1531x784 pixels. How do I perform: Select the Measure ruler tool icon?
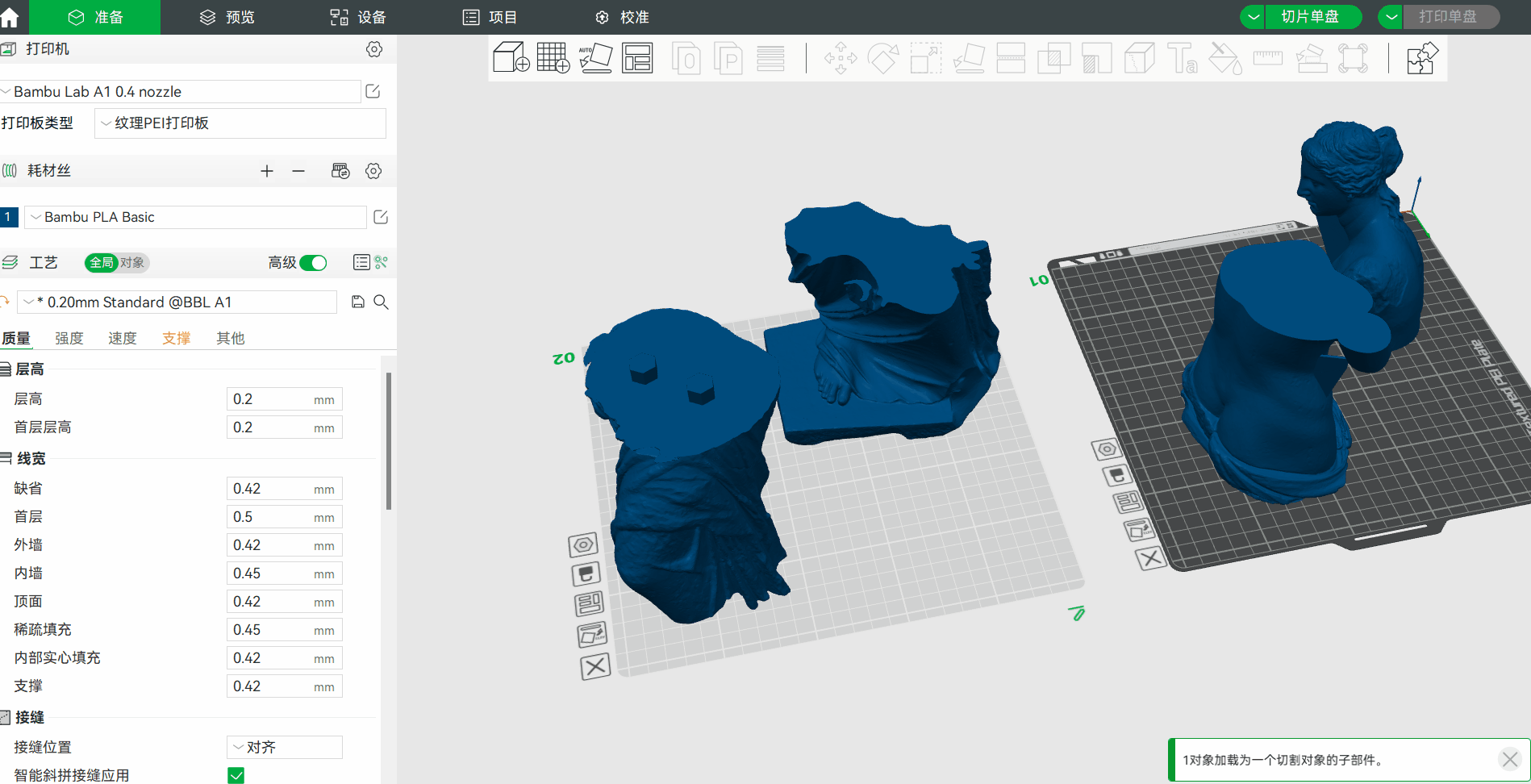pyautogui.click(x=1267, y=58)
